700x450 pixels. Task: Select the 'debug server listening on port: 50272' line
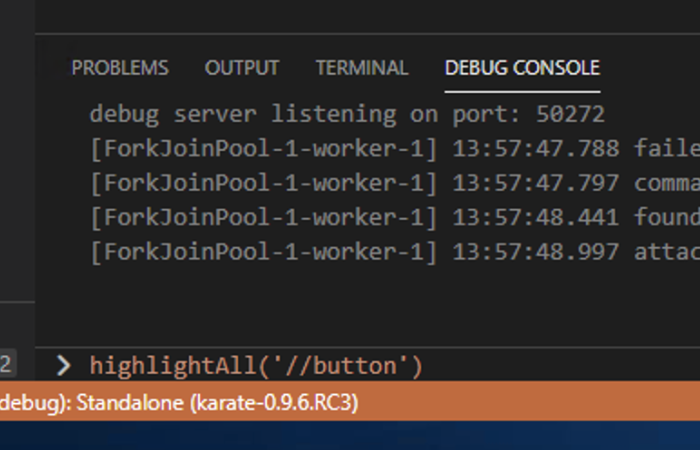[x=347, y=114]
